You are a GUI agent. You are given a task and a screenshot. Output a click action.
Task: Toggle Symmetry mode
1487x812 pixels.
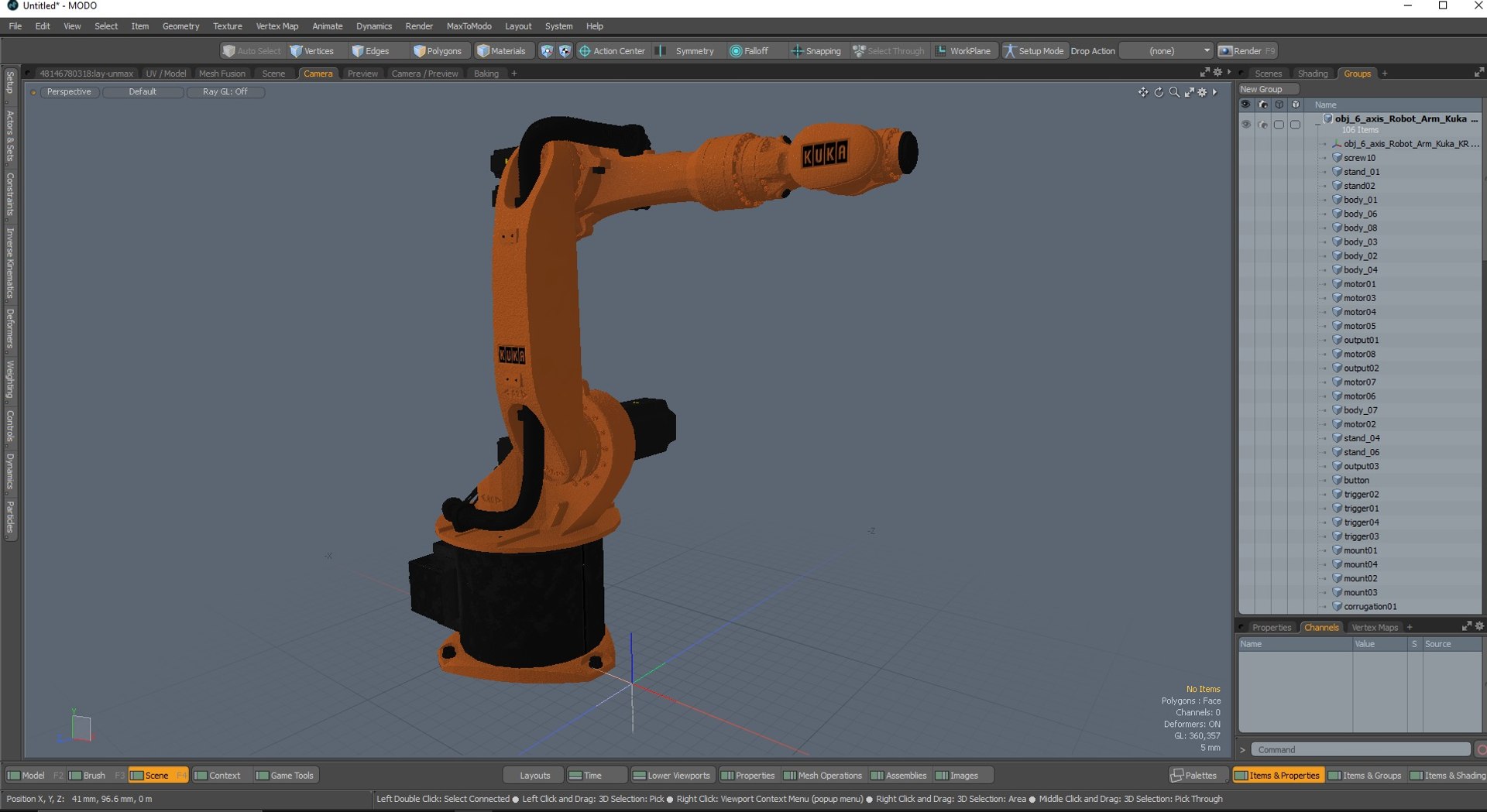(x=686, y=51)
